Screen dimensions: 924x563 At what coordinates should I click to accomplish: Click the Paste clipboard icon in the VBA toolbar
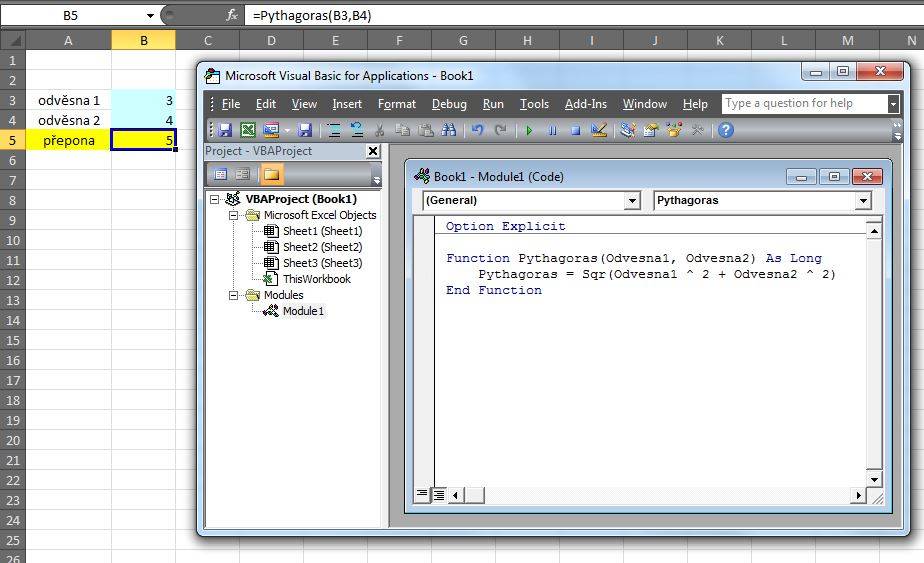pos(425,130)
